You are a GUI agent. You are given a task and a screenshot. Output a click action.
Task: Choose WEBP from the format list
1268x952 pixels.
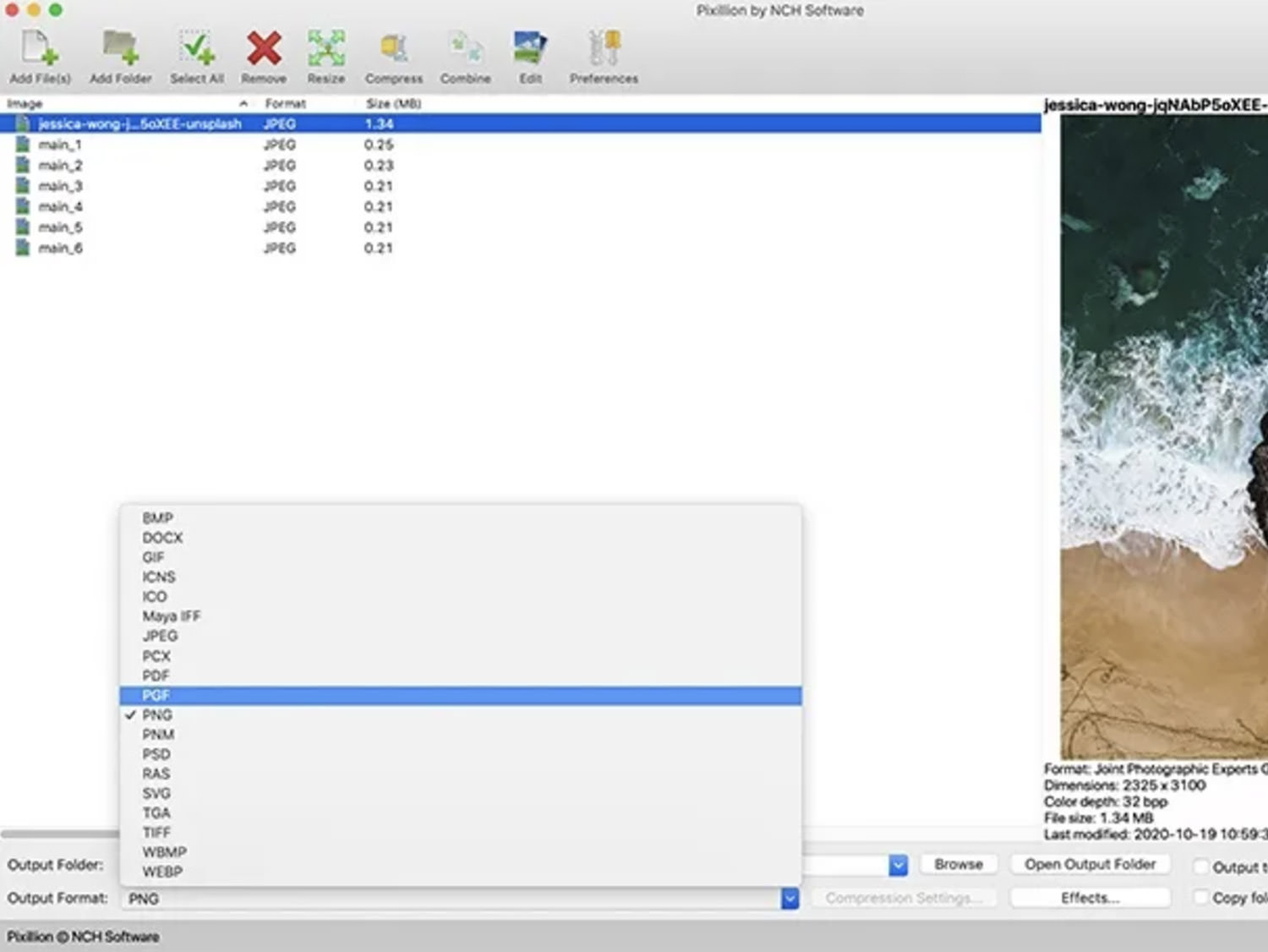point(461,872)
